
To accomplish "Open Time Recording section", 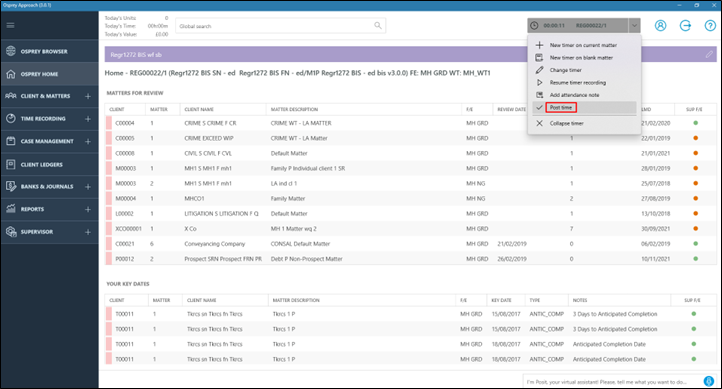I will click(x=43, y=118).
